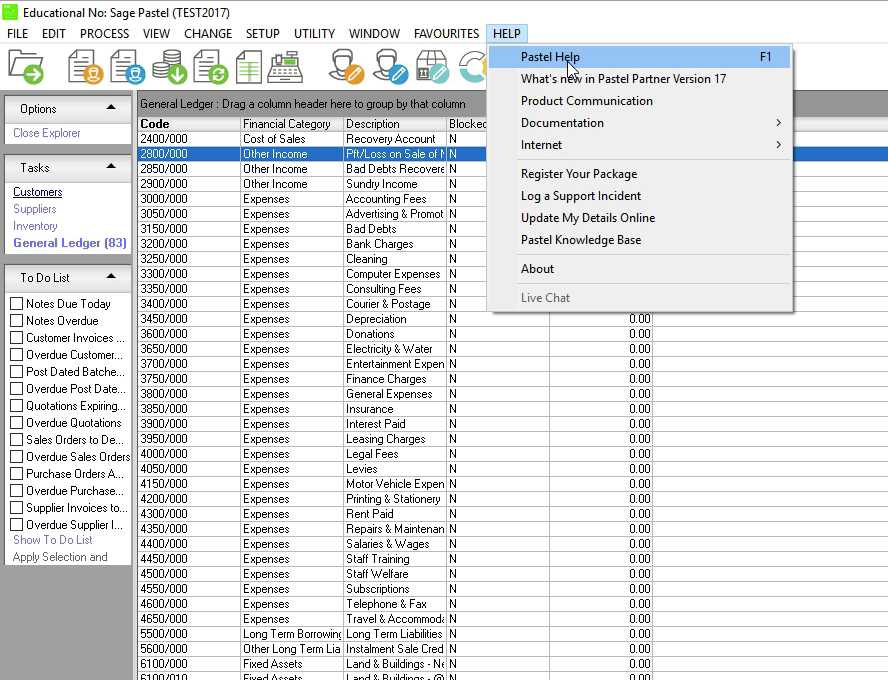Click the document with refresh arrows icon
The height and width of the screenshot is (680, 888).
pos(210,67)
